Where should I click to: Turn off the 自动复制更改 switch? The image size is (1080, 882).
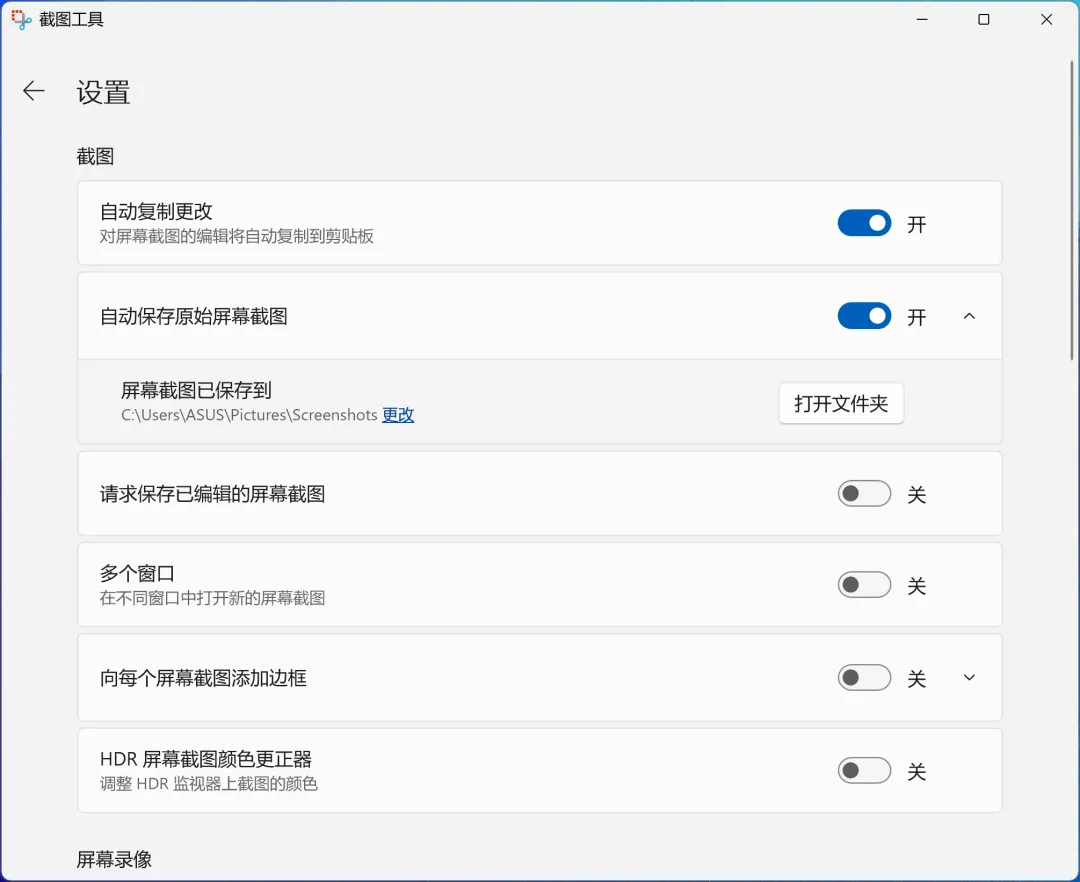tap(864, 223)
